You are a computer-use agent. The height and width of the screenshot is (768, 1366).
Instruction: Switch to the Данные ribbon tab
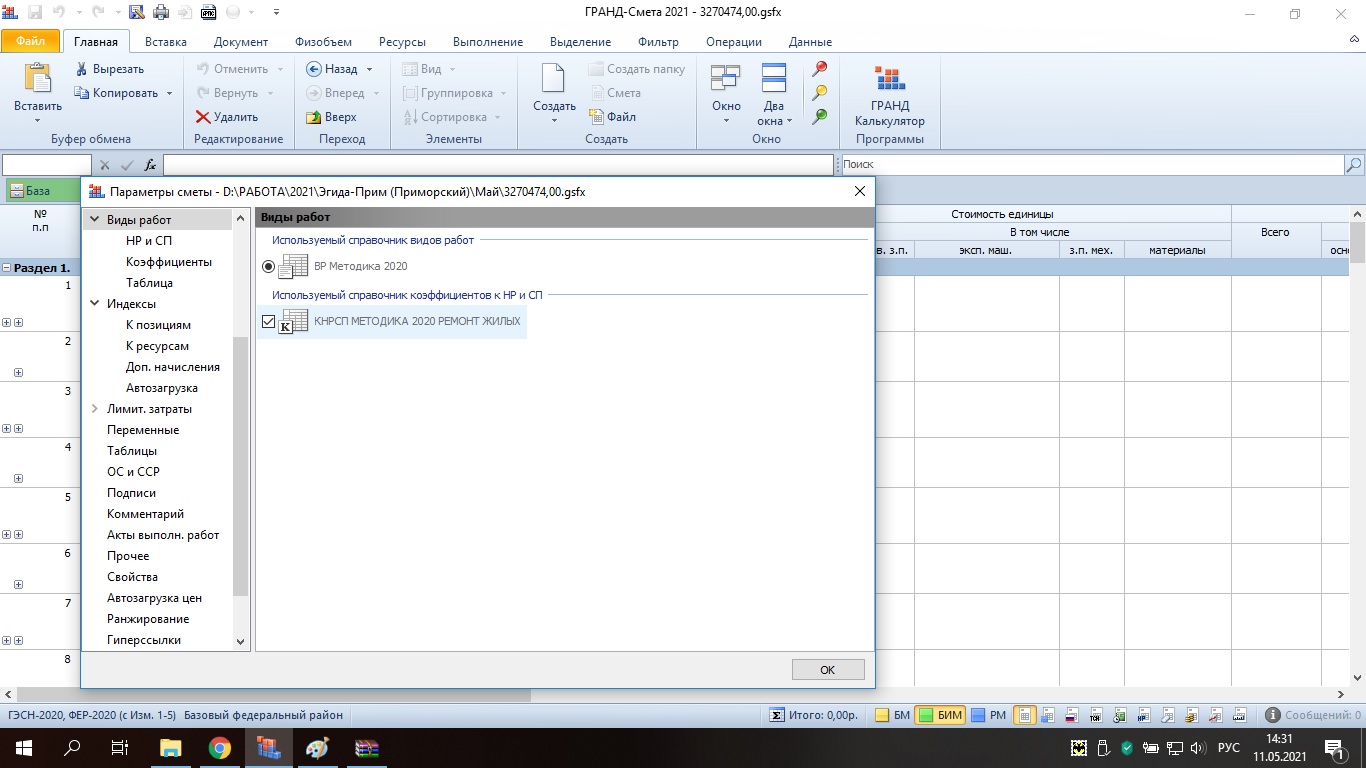[810, 42]
